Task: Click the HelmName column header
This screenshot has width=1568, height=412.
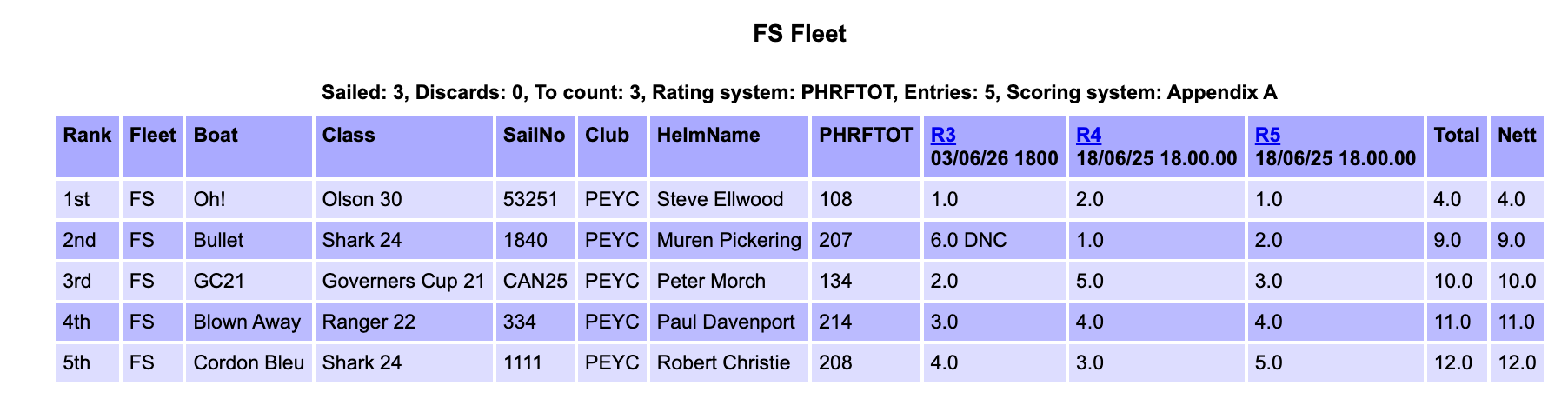Action: pos(729,147)
